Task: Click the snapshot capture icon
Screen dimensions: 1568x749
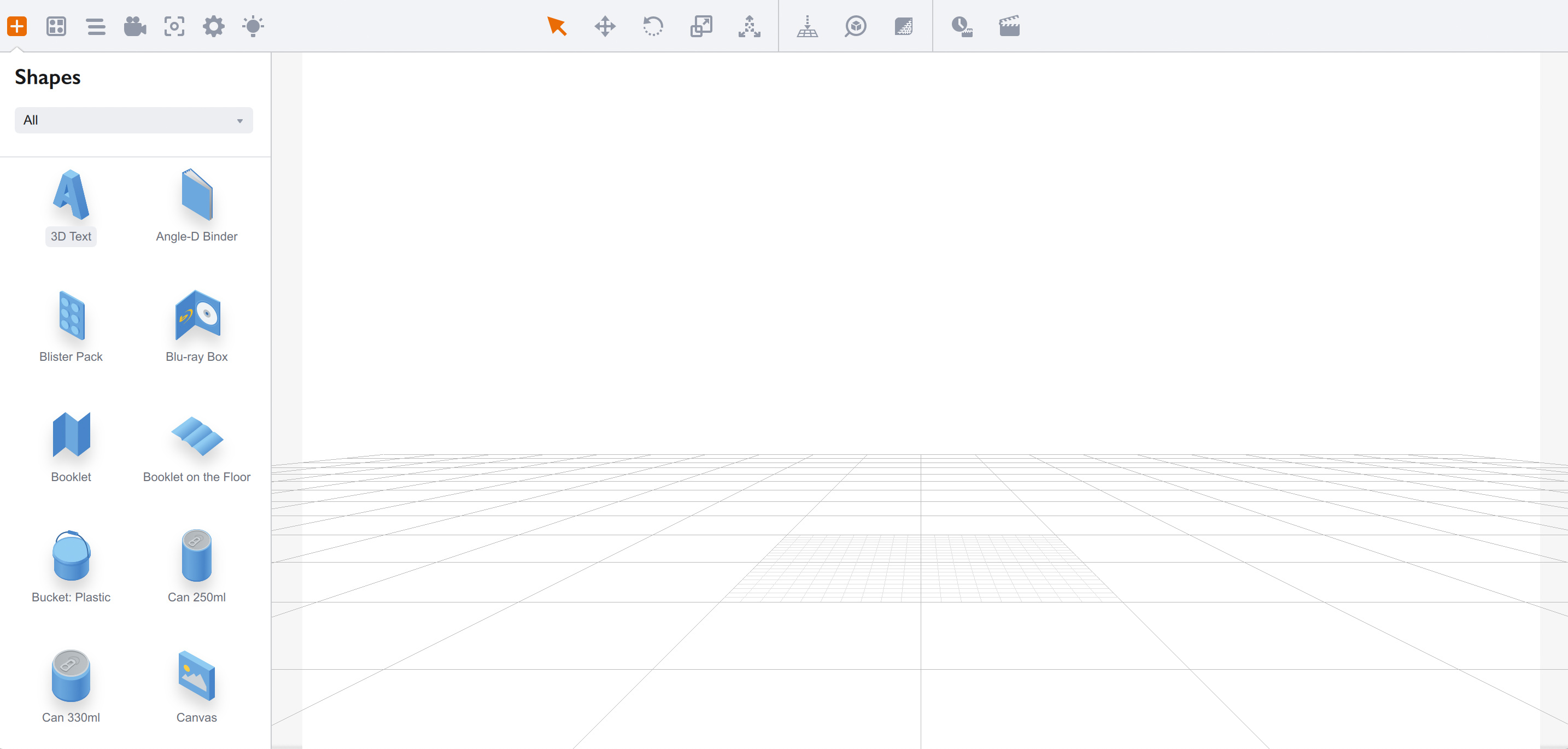Action: pos(174,26)
